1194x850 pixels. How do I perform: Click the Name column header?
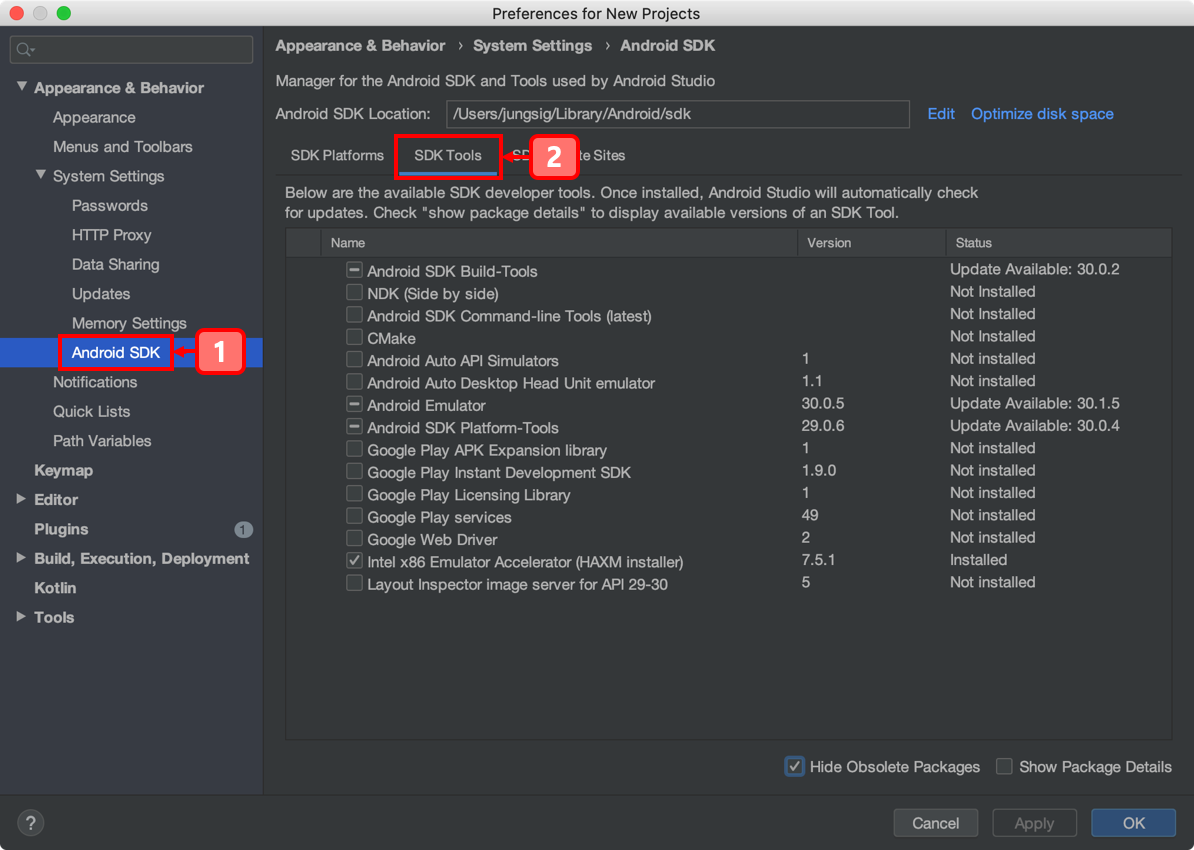(x=559, y=243)
